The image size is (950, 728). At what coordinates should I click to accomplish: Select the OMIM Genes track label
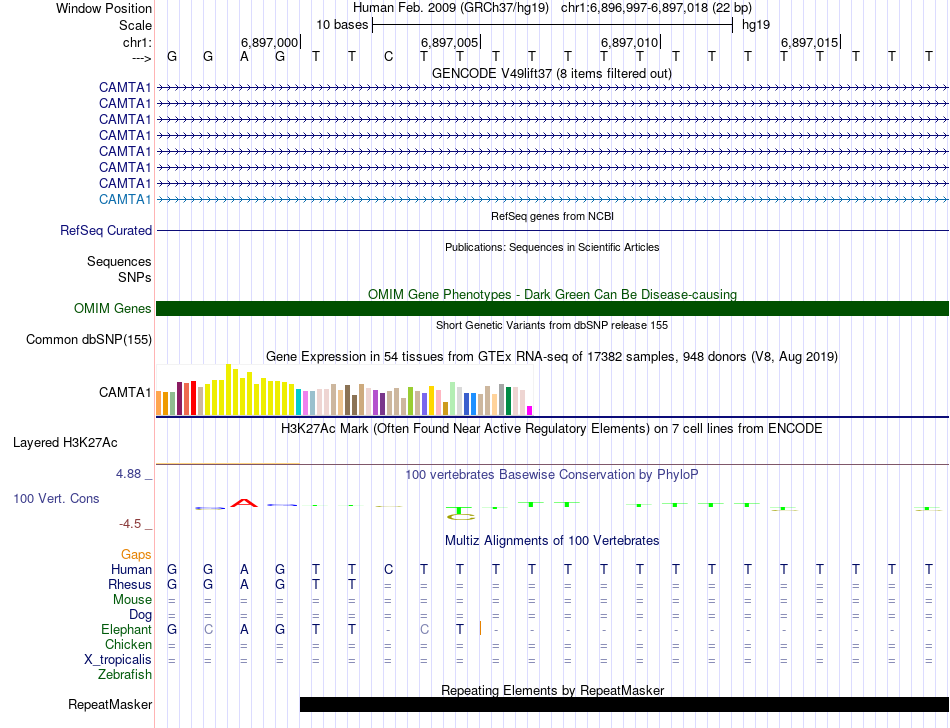click(x=112, y=309)
